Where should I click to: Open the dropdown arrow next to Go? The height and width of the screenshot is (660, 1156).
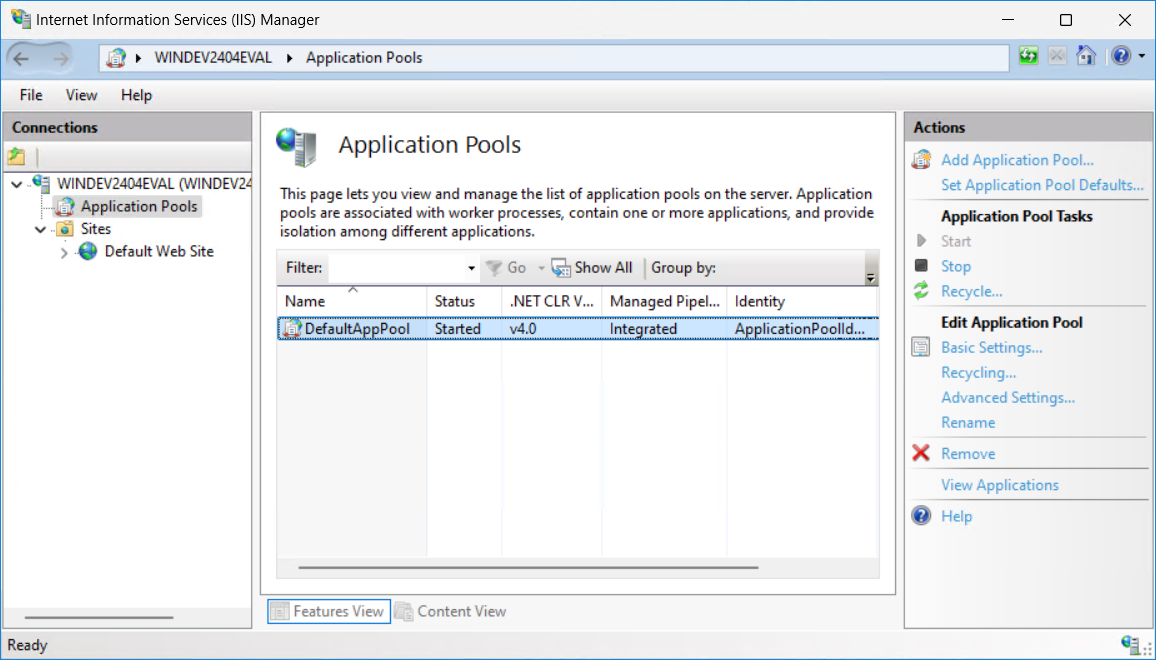[541, 268]
